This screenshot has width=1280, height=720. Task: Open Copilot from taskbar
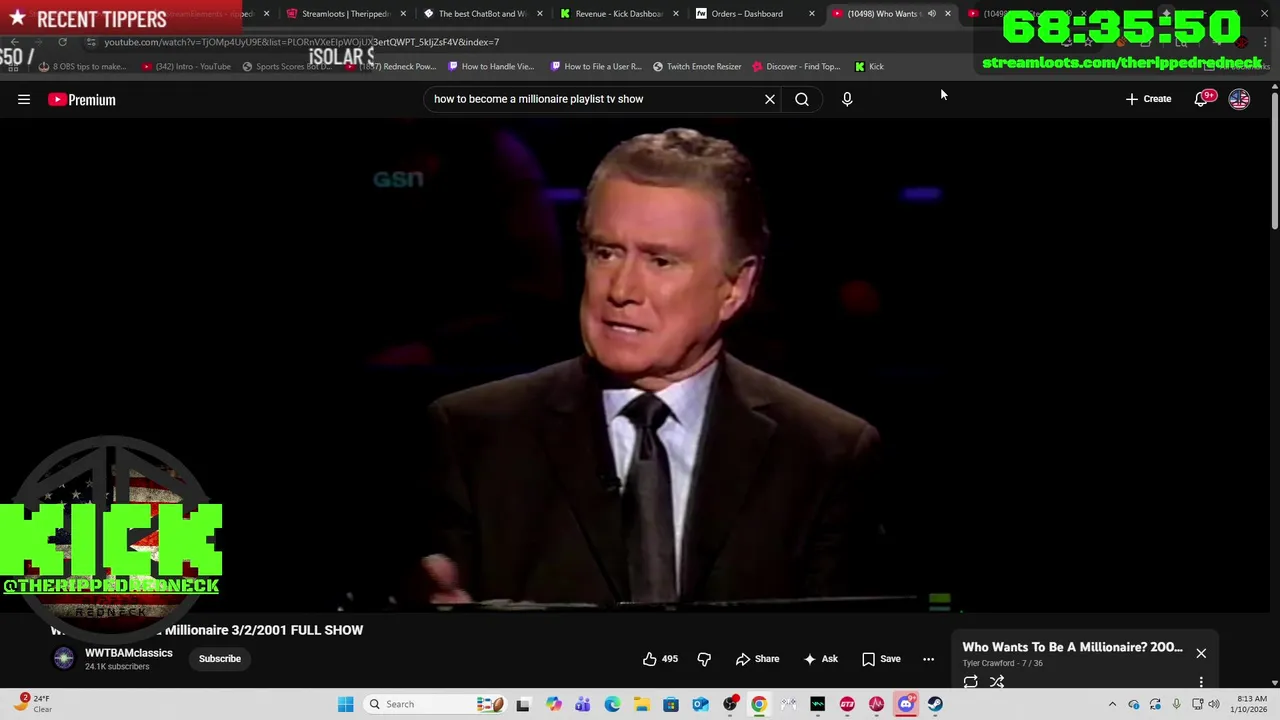tap(553, 704)
